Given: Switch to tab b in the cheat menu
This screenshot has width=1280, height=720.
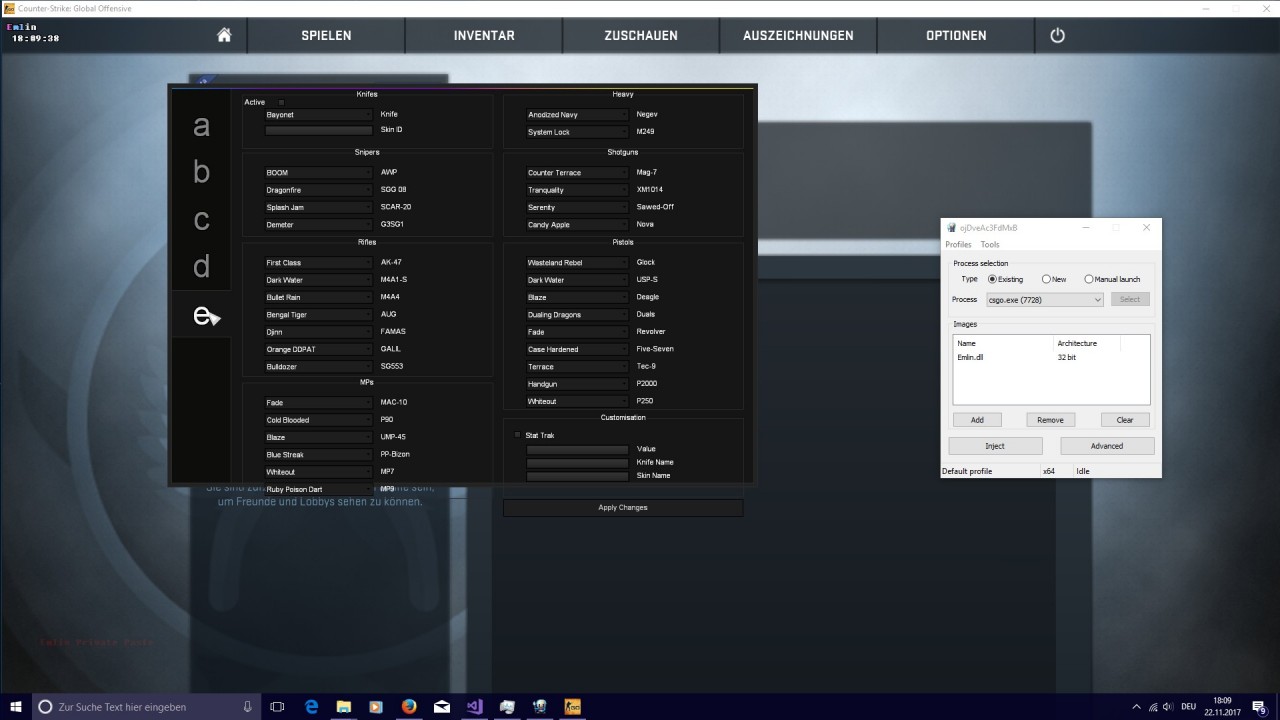Looking at the screenshot, I should pos(201,172).
